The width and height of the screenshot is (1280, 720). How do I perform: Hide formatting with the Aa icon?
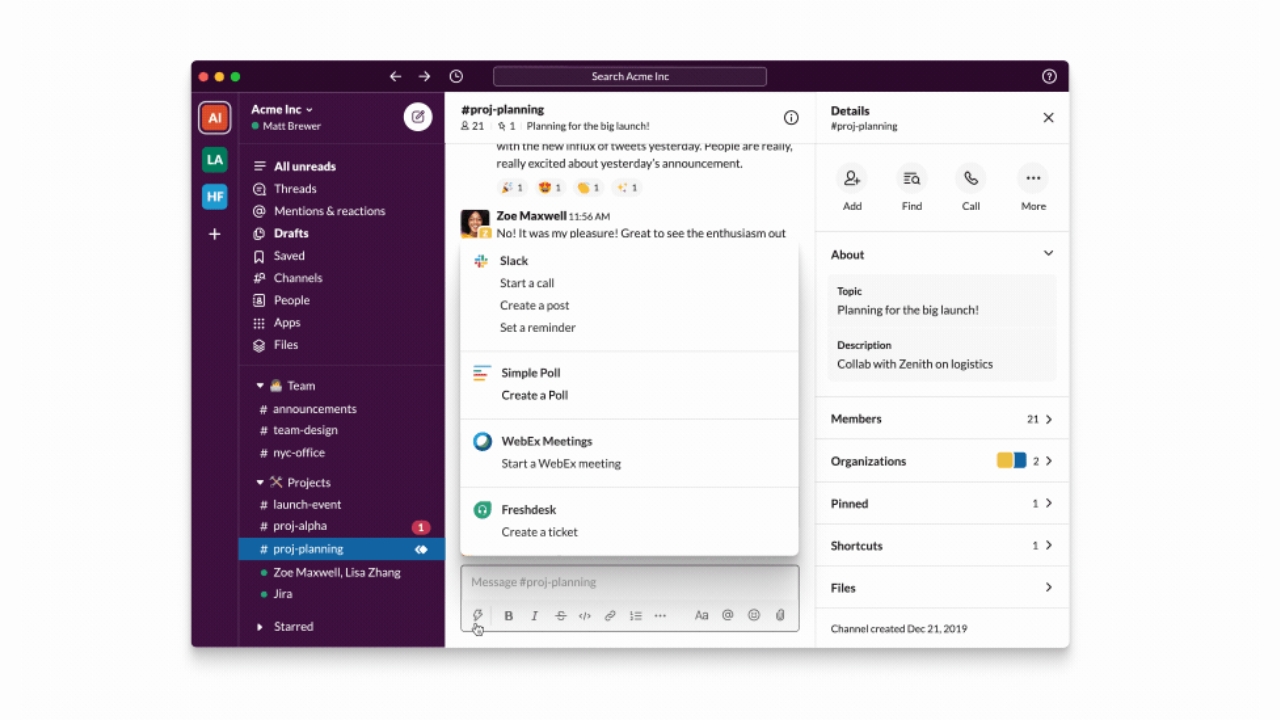point(701,616)
